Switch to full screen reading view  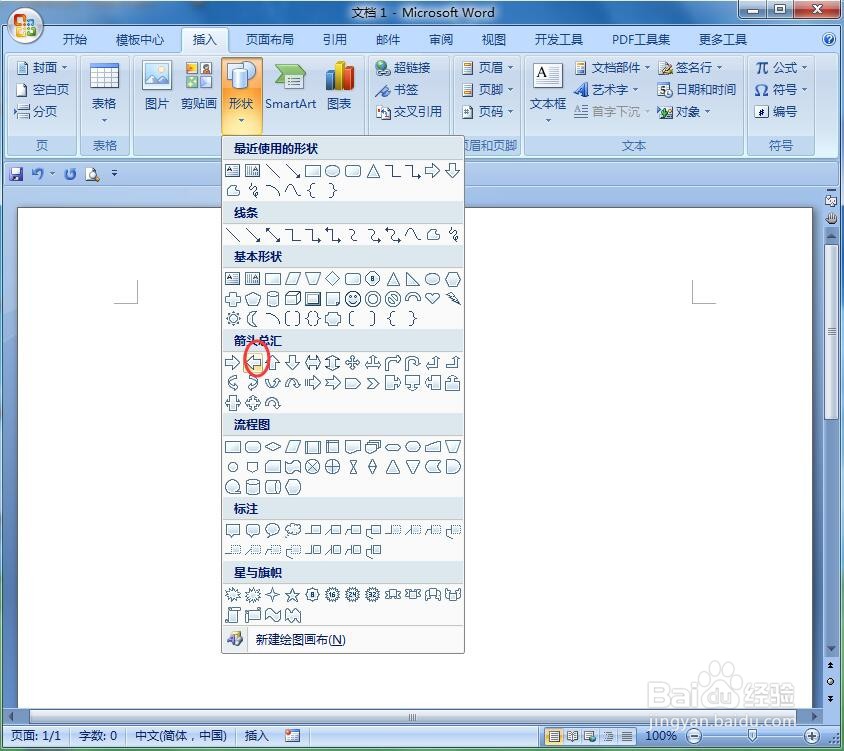(x=572, y=735)
